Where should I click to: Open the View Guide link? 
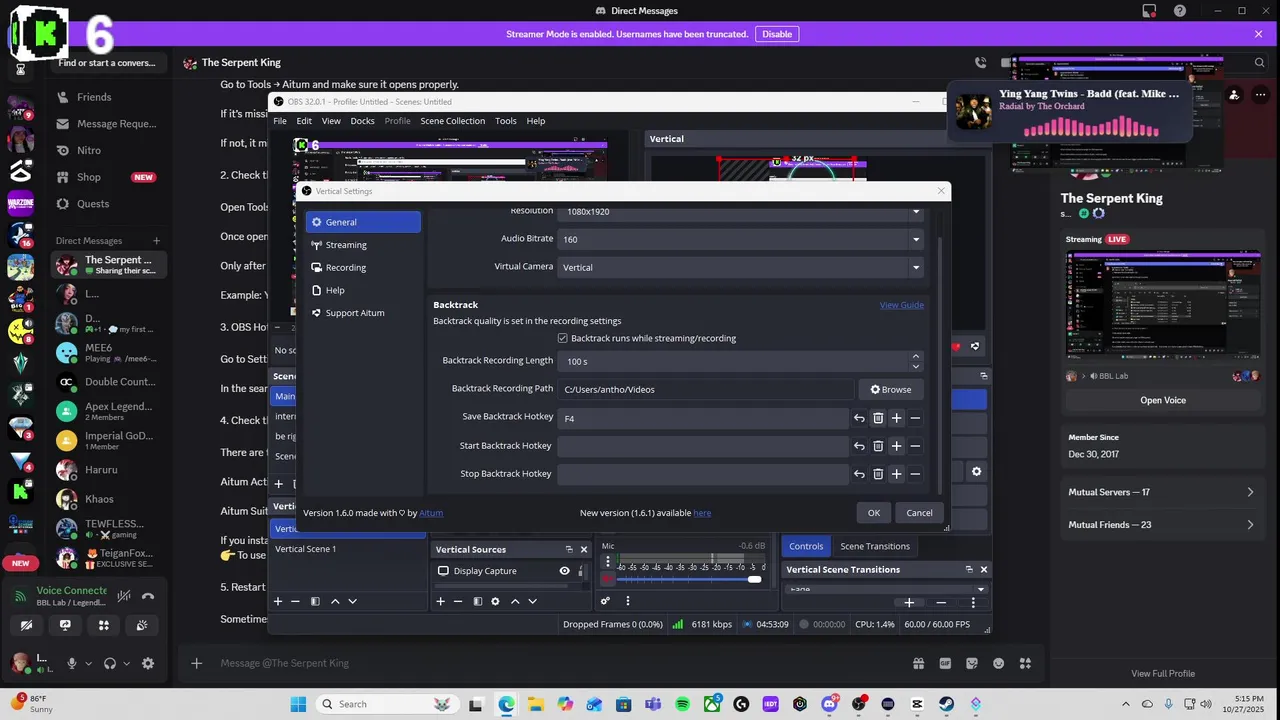tap(902, 305)
